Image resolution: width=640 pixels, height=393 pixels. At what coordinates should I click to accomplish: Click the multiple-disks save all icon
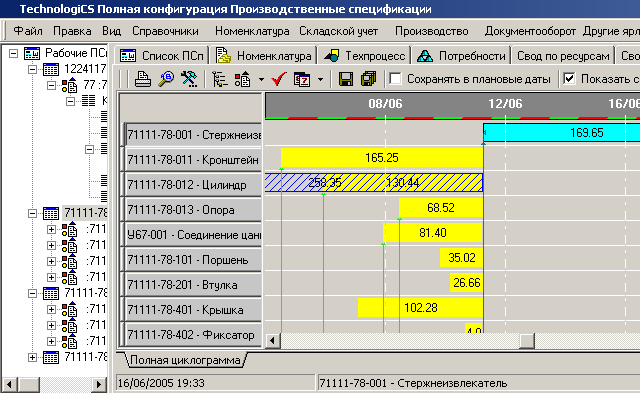369,79
